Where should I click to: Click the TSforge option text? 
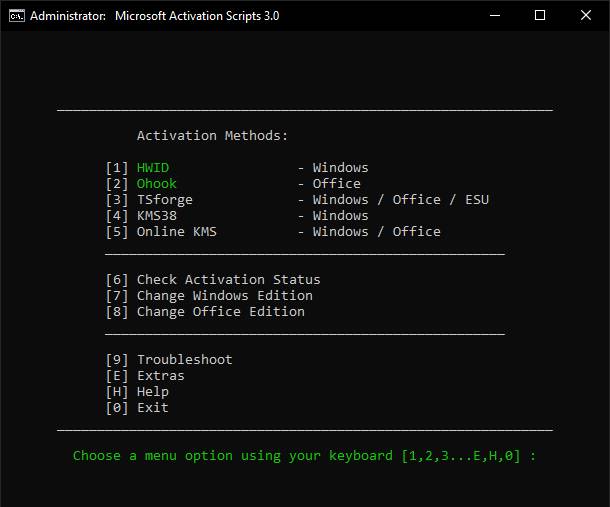165,200
